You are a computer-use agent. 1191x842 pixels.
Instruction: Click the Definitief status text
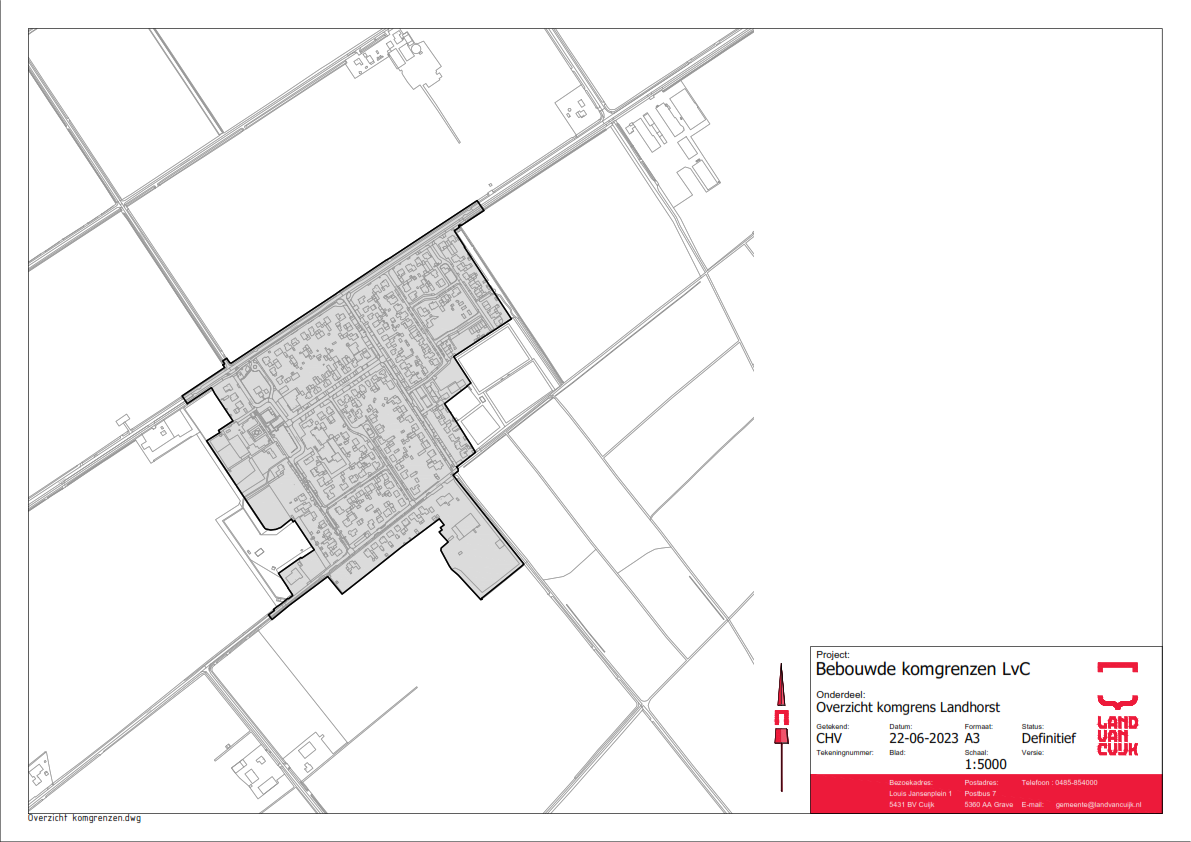(1048, 739)
